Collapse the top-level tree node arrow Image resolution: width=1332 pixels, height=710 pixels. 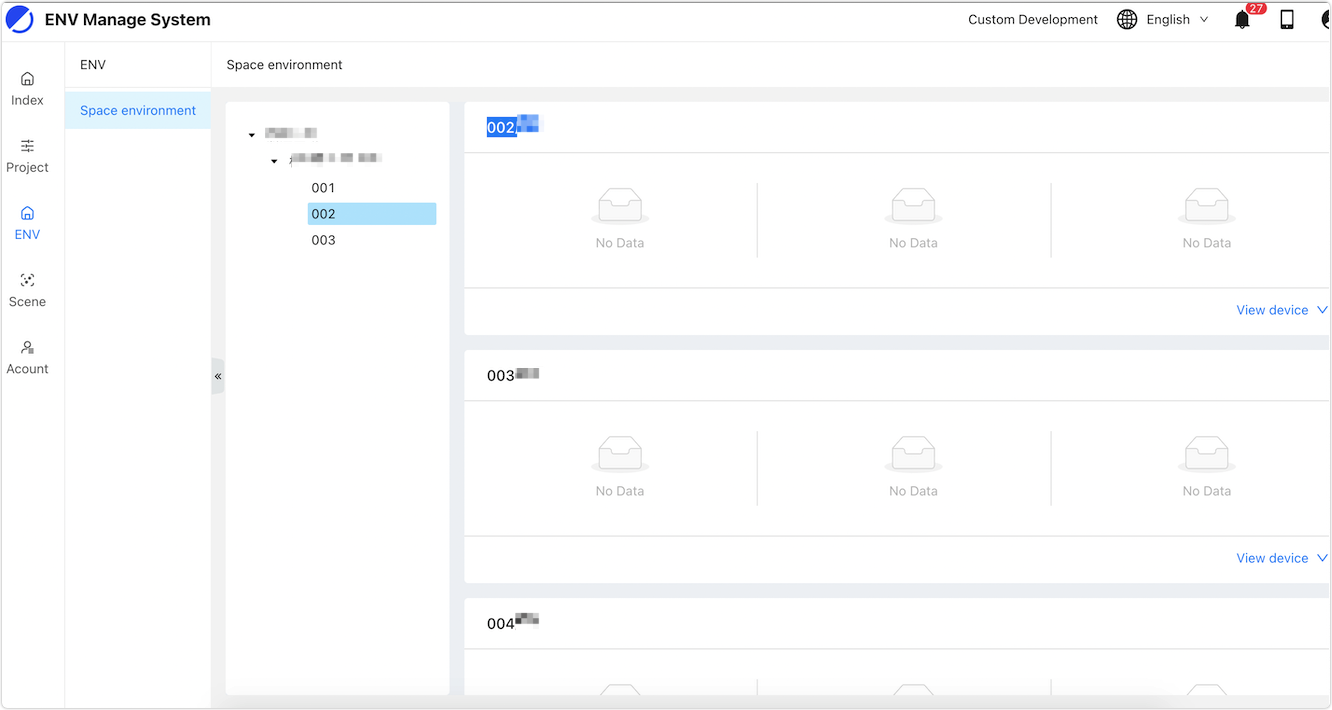coord(252,134)
